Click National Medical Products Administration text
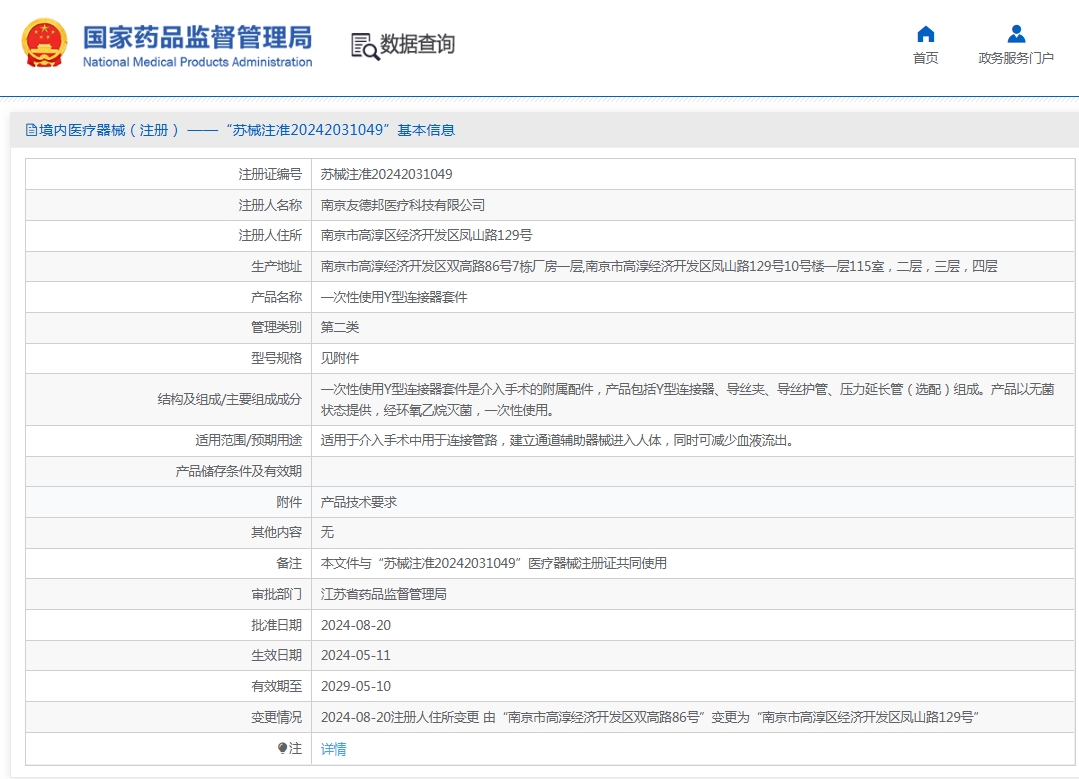The image size is (1079, 779). point(197,62)
